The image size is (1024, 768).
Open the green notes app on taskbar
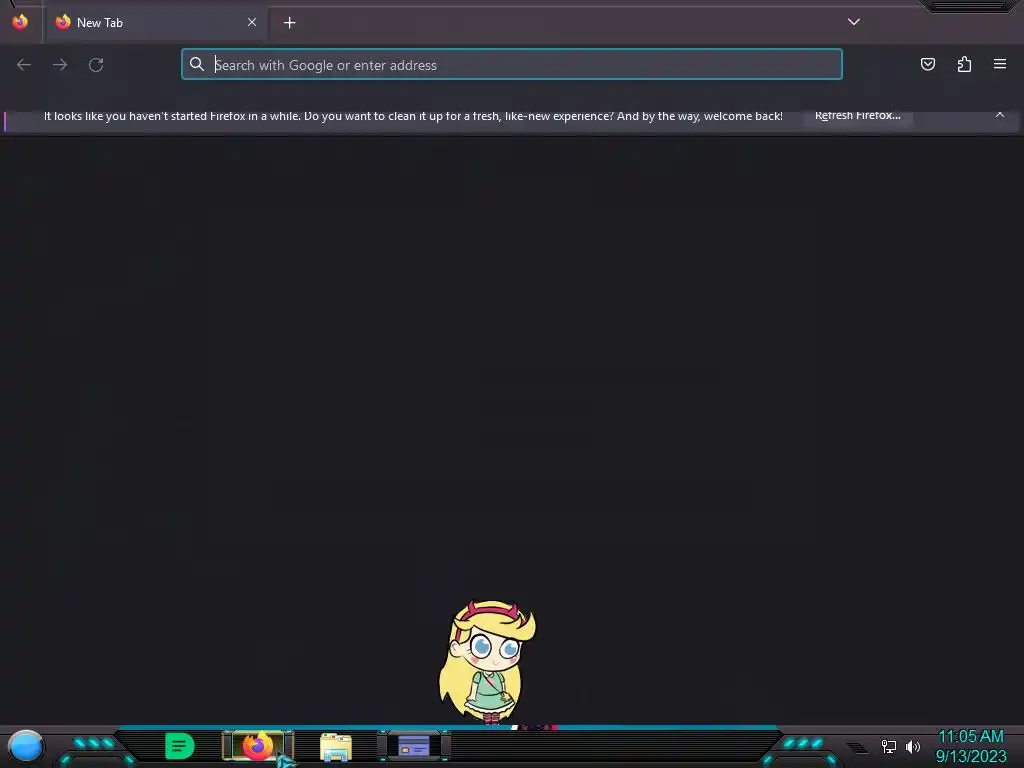tap(180, 746)
